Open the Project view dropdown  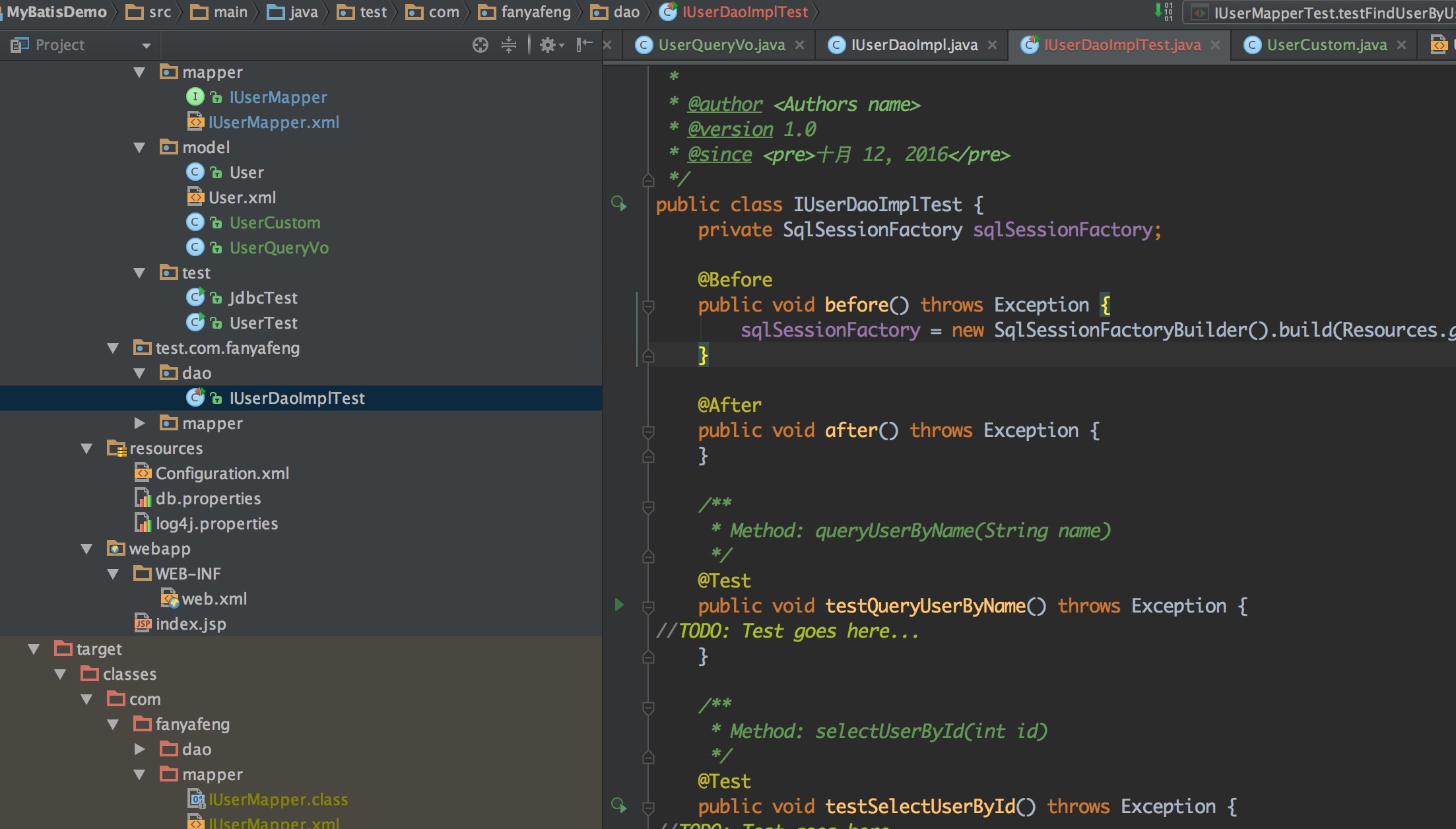(147, 46)
